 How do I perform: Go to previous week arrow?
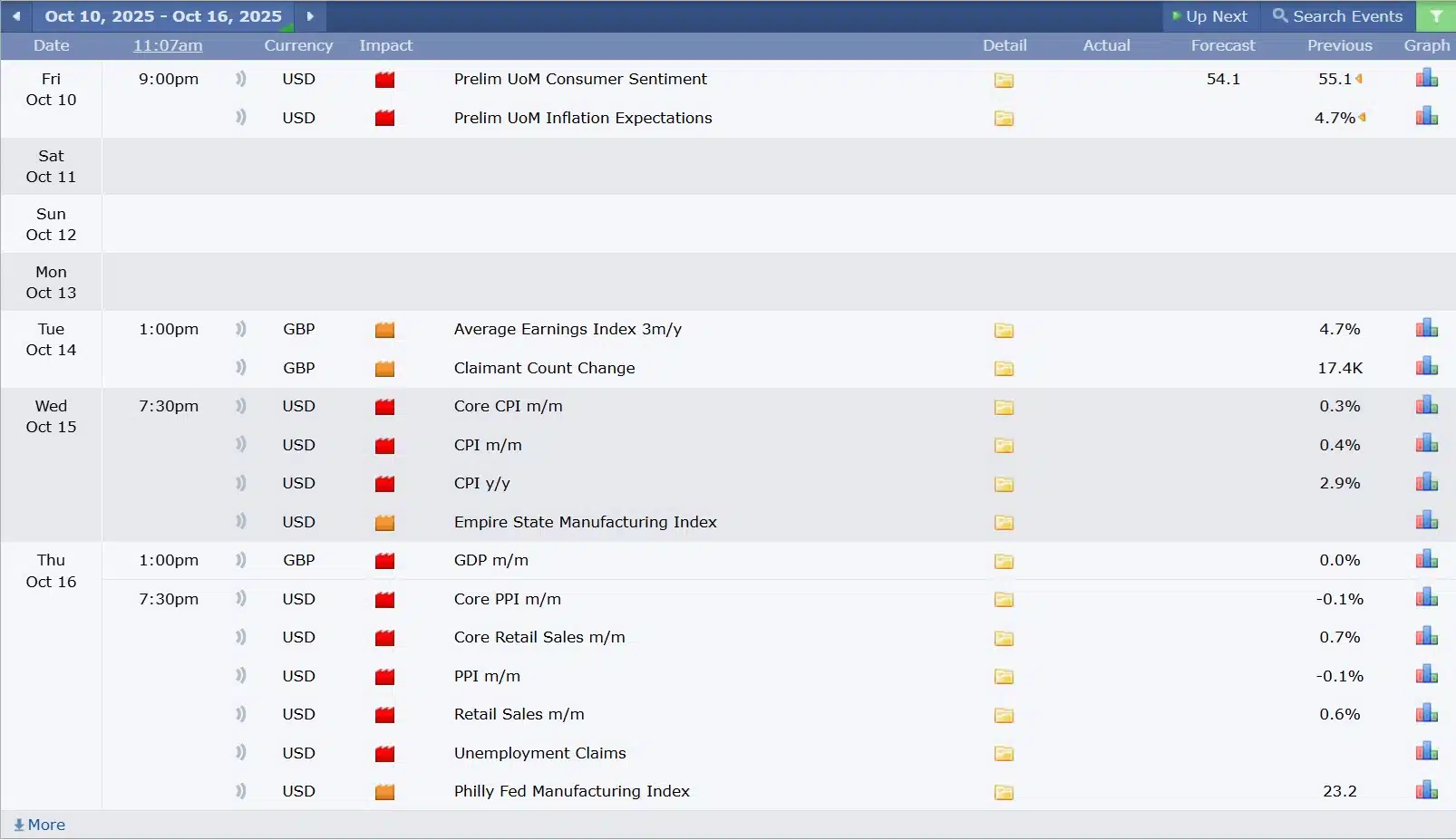[x=16, y=16]
